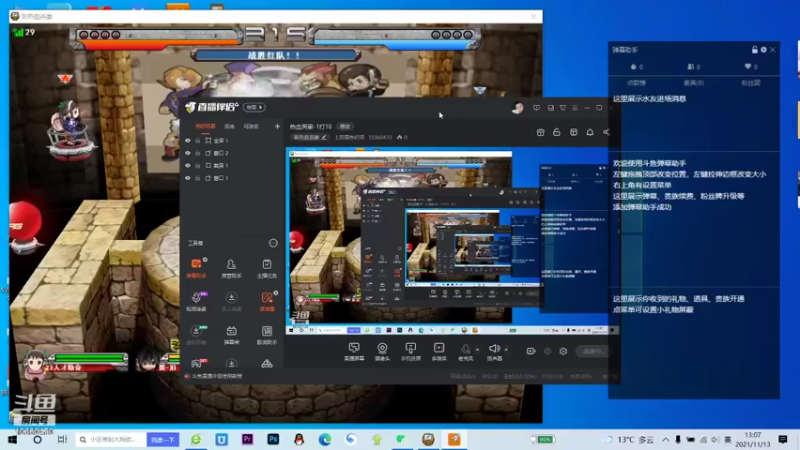This screenshot has height=450, width=800.
Task: Collapse the 工具箱 toolbox with the round button
Action: coord(273,243)
